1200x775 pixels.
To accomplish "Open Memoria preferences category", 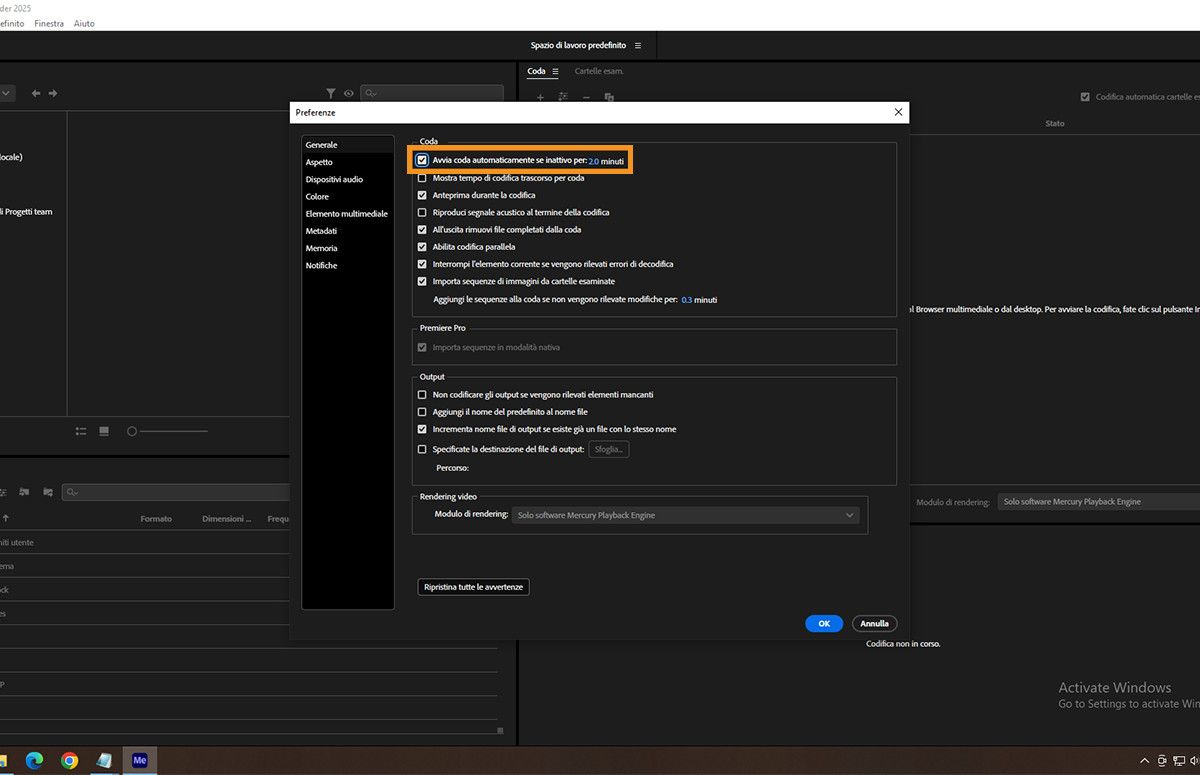I will click(348, 248).
